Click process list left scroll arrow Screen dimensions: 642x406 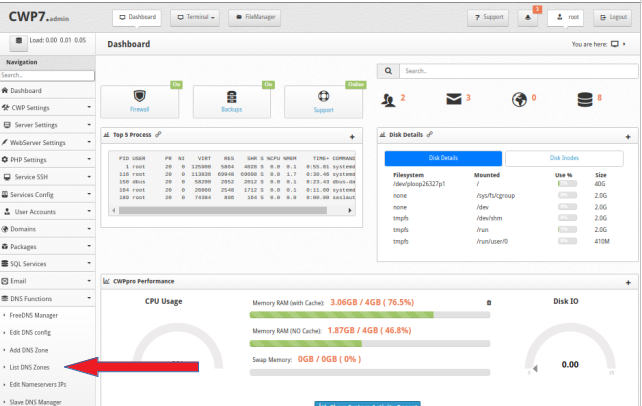(114, 210)
